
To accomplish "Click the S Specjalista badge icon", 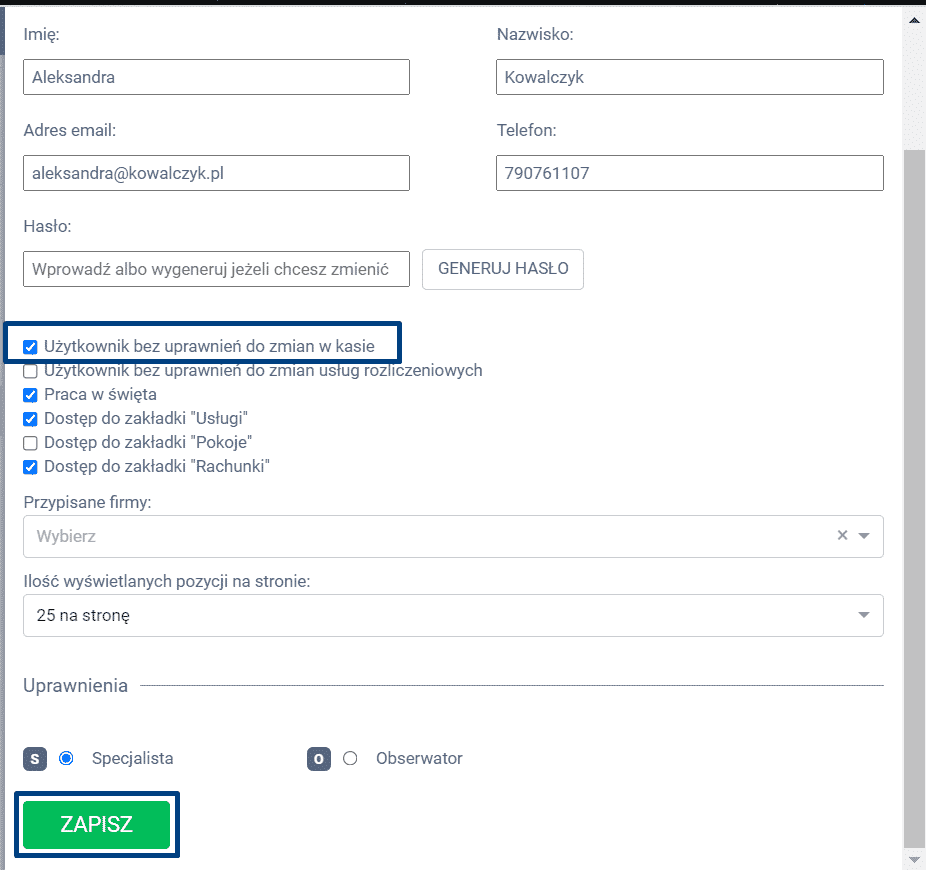I will point(35,759).
